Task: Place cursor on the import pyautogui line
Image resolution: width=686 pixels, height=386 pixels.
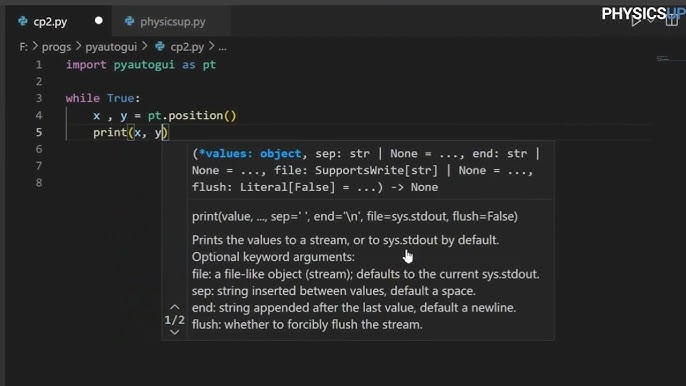Action: tap(141, 65)
